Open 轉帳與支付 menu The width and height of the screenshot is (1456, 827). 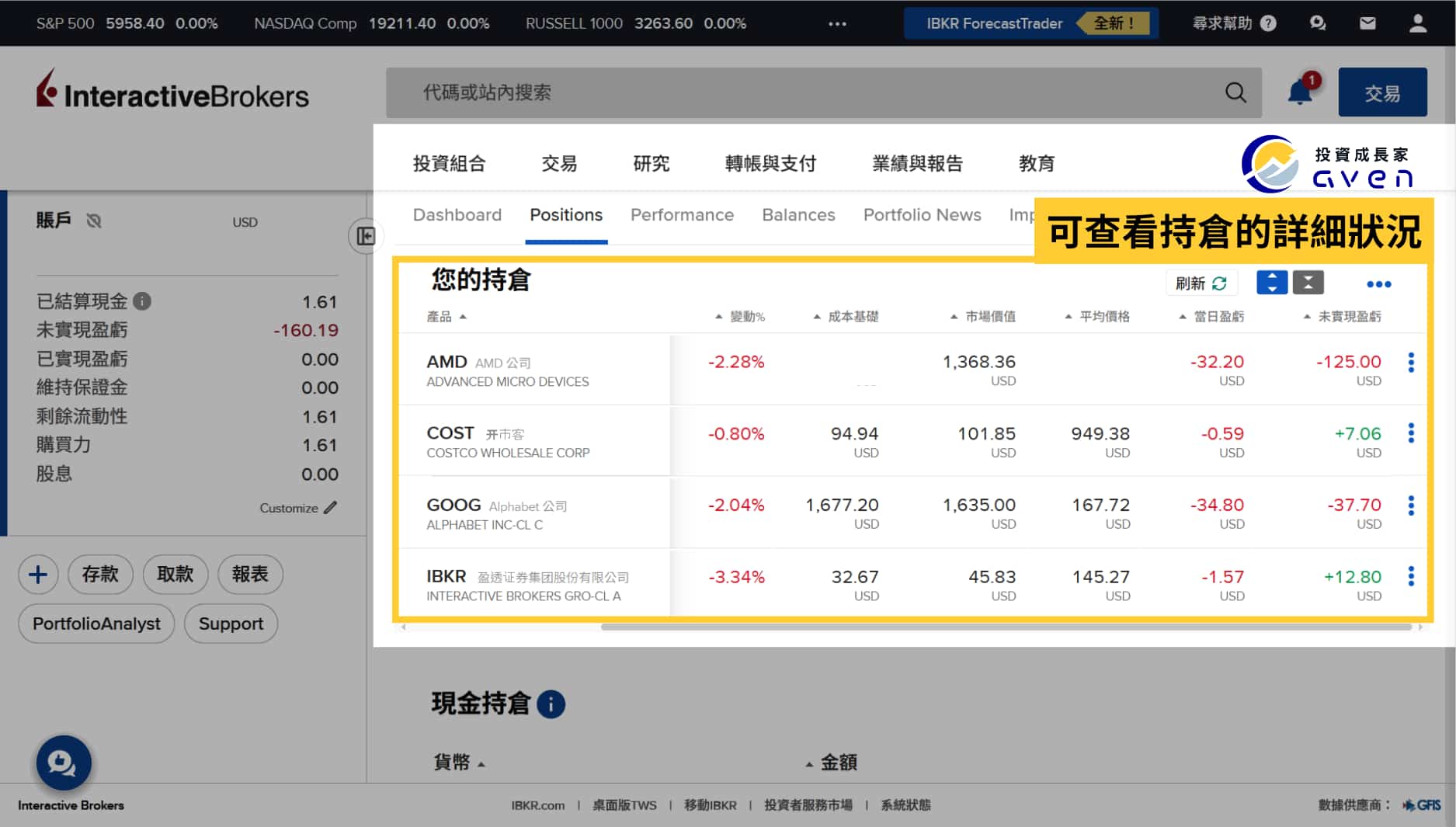(770, 164)
